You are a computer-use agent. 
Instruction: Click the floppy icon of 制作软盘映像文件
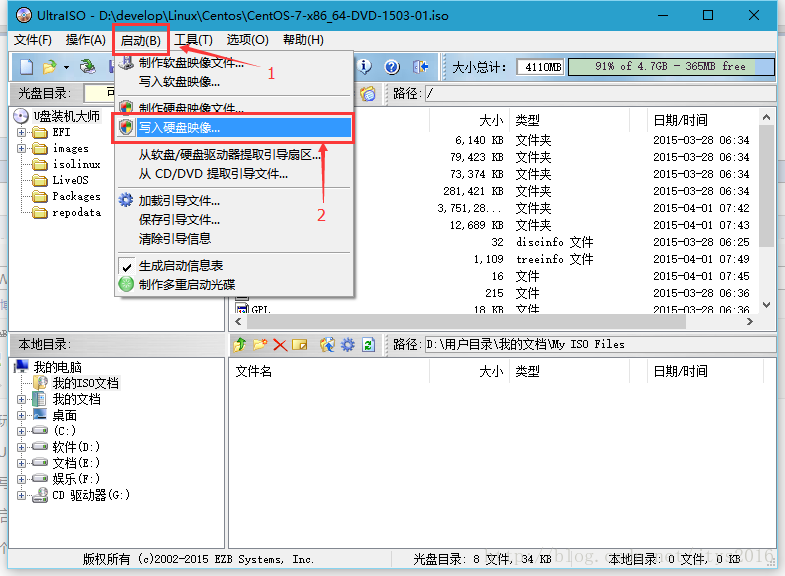[126, 63]
